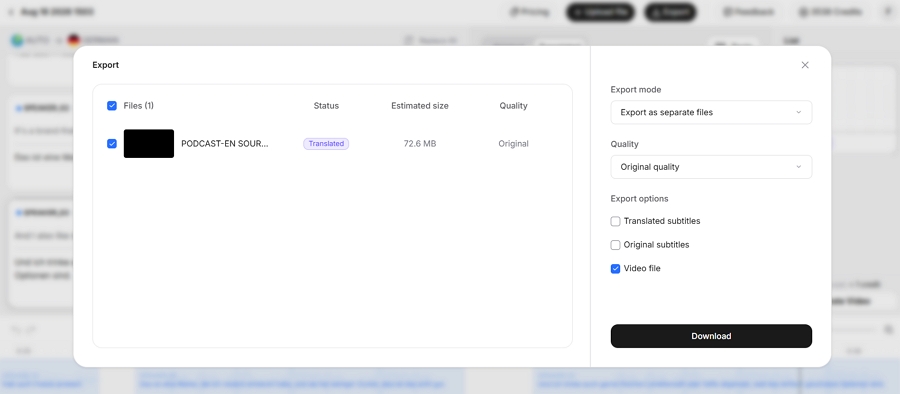Close the Export dialog
Screen dimensions: 900x394
805,65
